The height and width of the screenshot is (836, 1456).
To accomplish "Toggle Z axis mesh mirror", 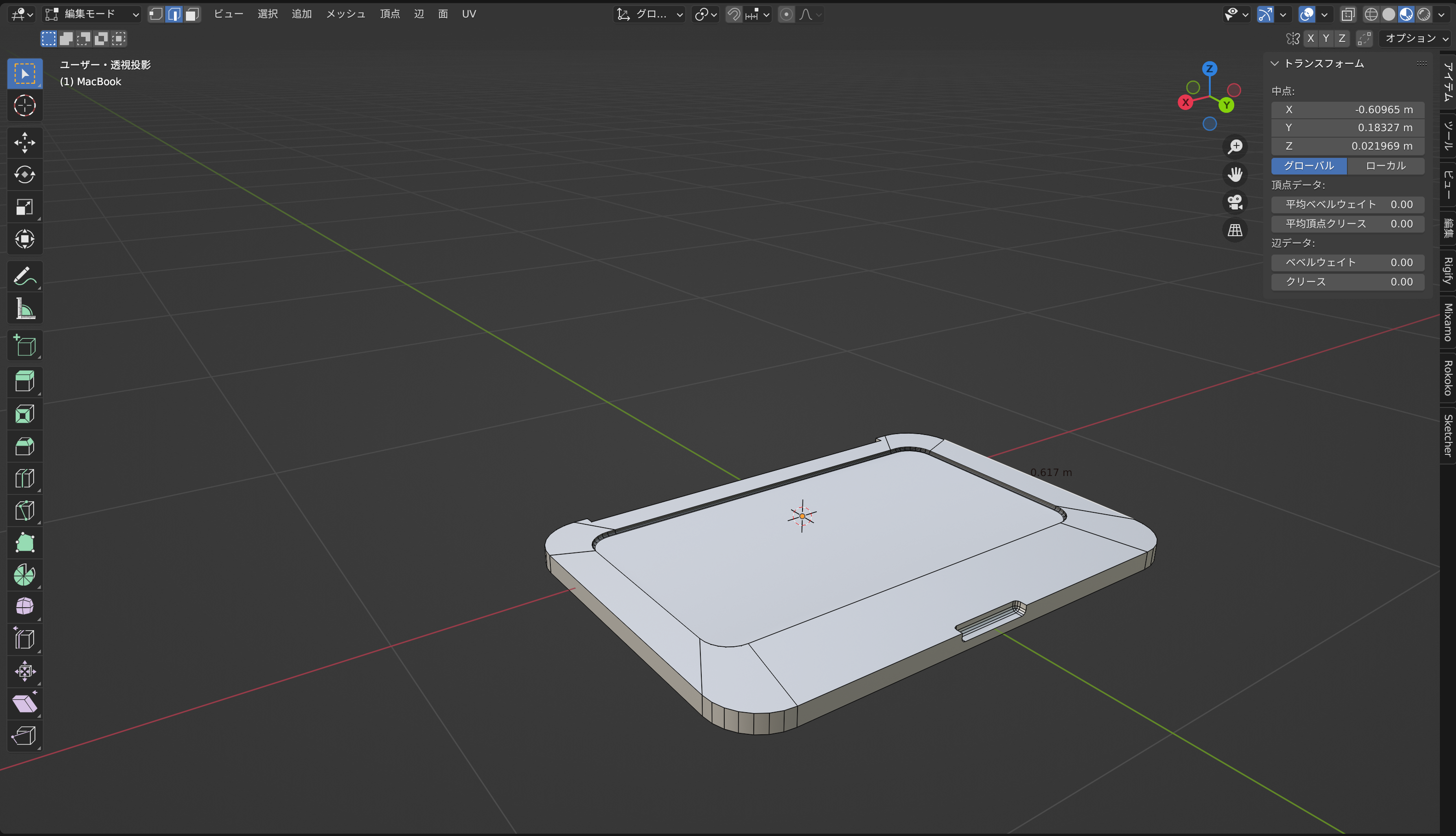I will tap(1342, 39).
